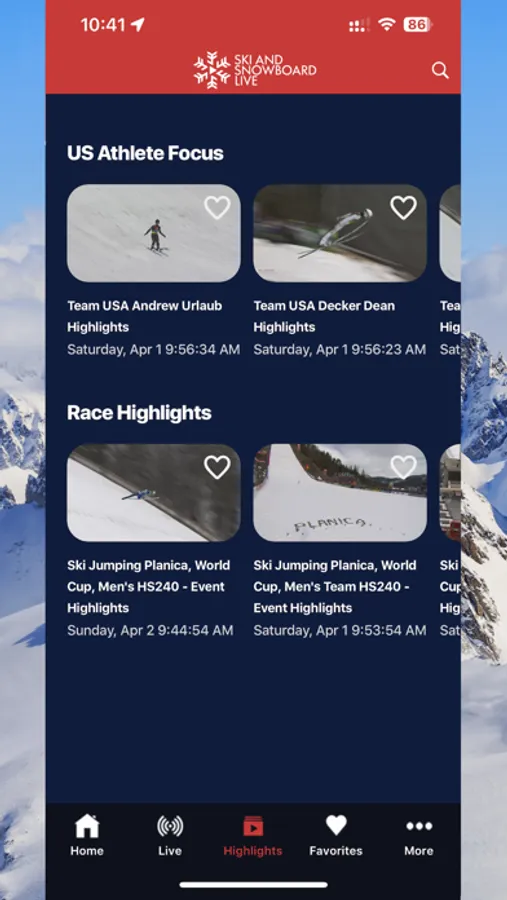Screen dimensions: 507x900
Task: Go to the Home tab
Action: (x=87, y=835)
